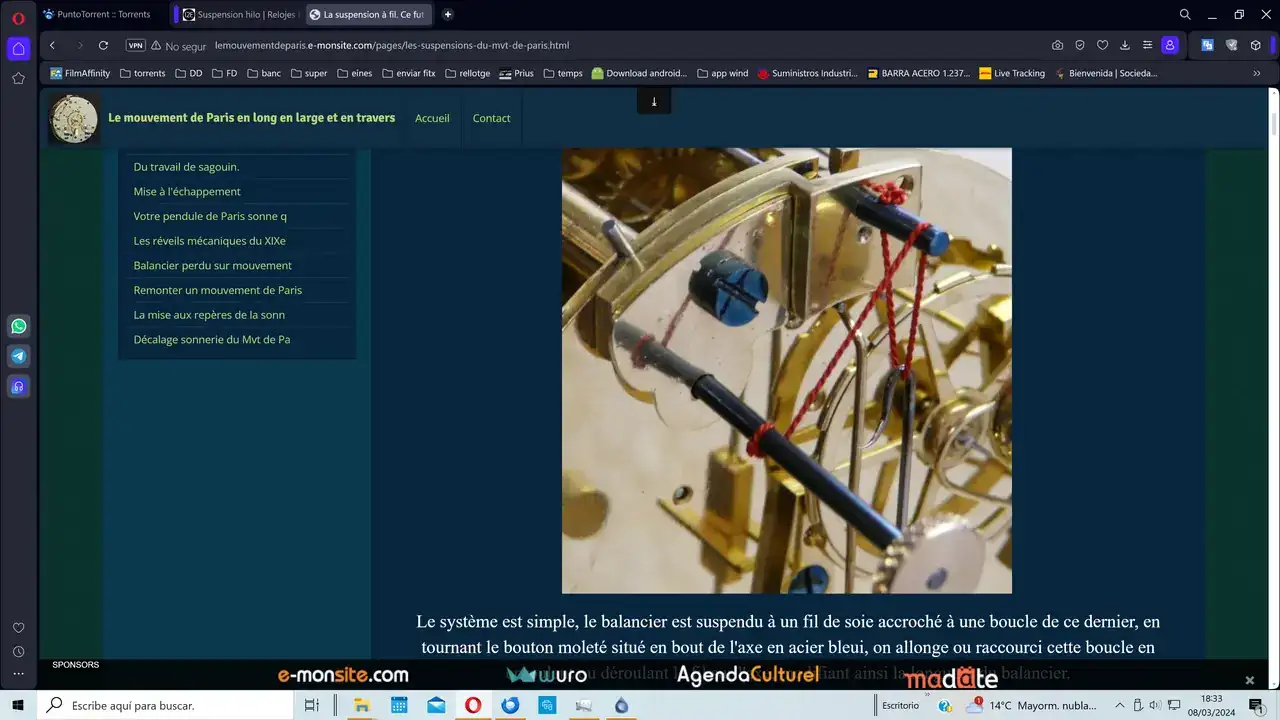The height and width of the screenshot is (720, 1280).
Task: Open the extensions cube icon
Action: [x=1256, y=45]
